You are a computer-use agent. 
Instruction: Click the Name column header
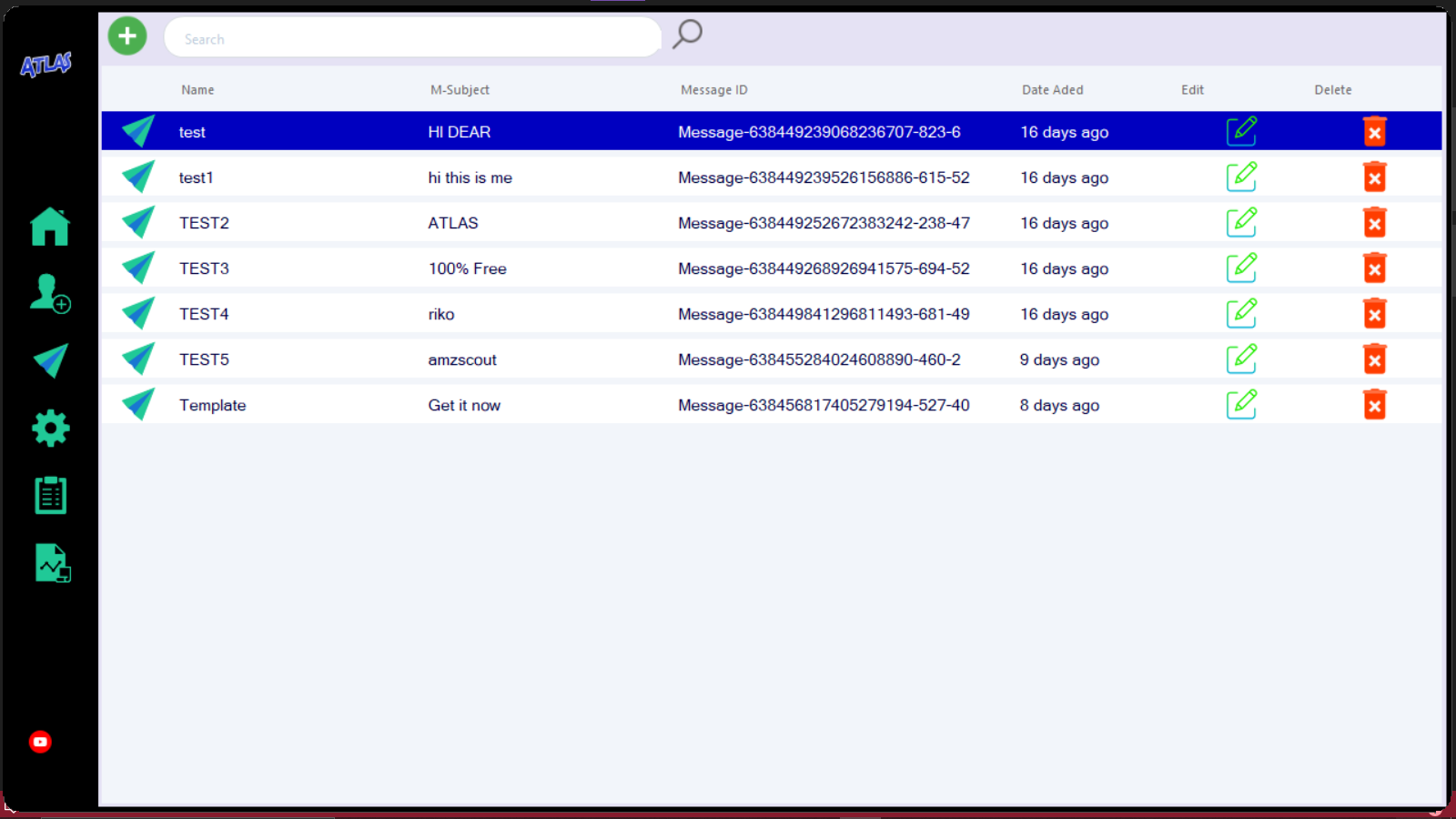[x=197, y=89]
